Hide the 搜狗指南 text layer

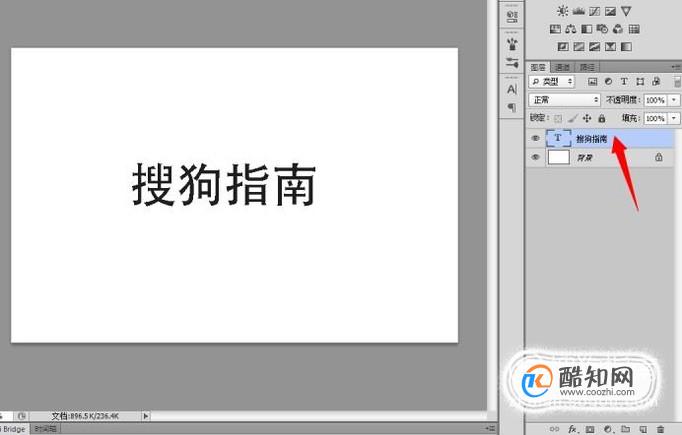[x=535, y=138]
